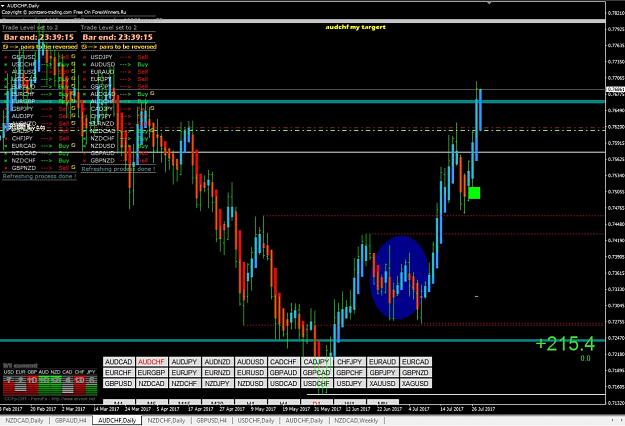Select the AUDNZD symbol button
Image resolution: width=625 pixels, height=426 pixels.
pyautogui.click(x=217, y=362)
